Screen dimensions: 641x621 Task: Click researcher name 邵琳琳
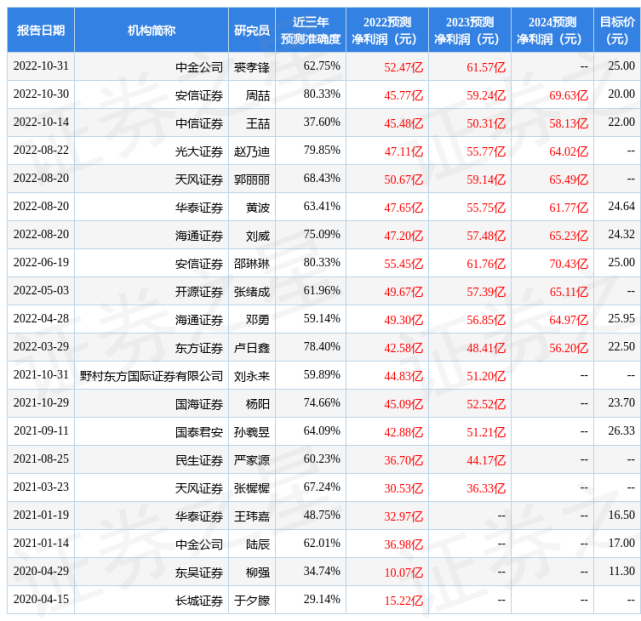pyautogui.click(x=252, y=264)
